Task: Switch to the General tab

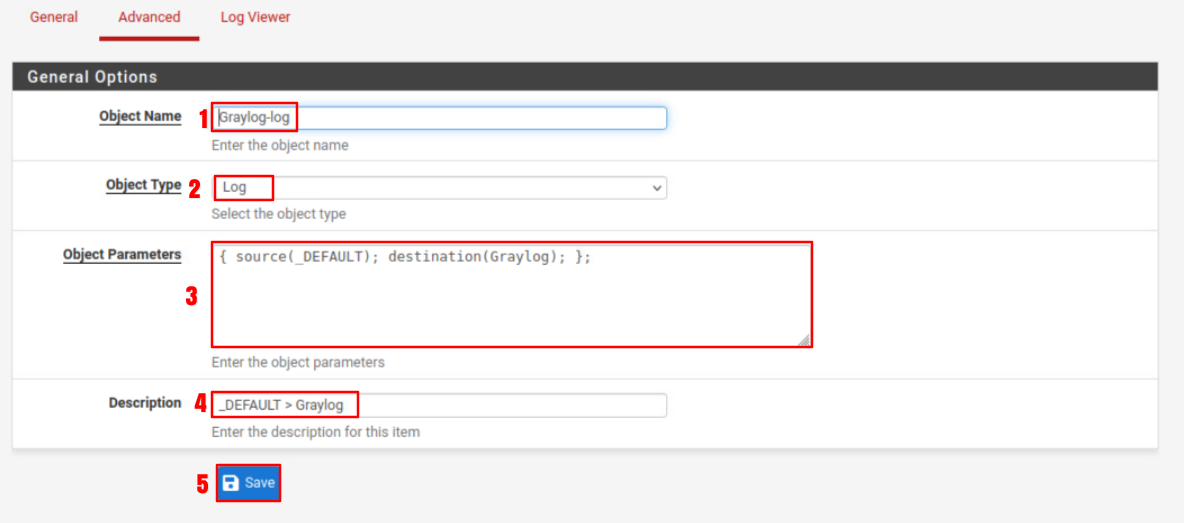Action: coord(54,17)
